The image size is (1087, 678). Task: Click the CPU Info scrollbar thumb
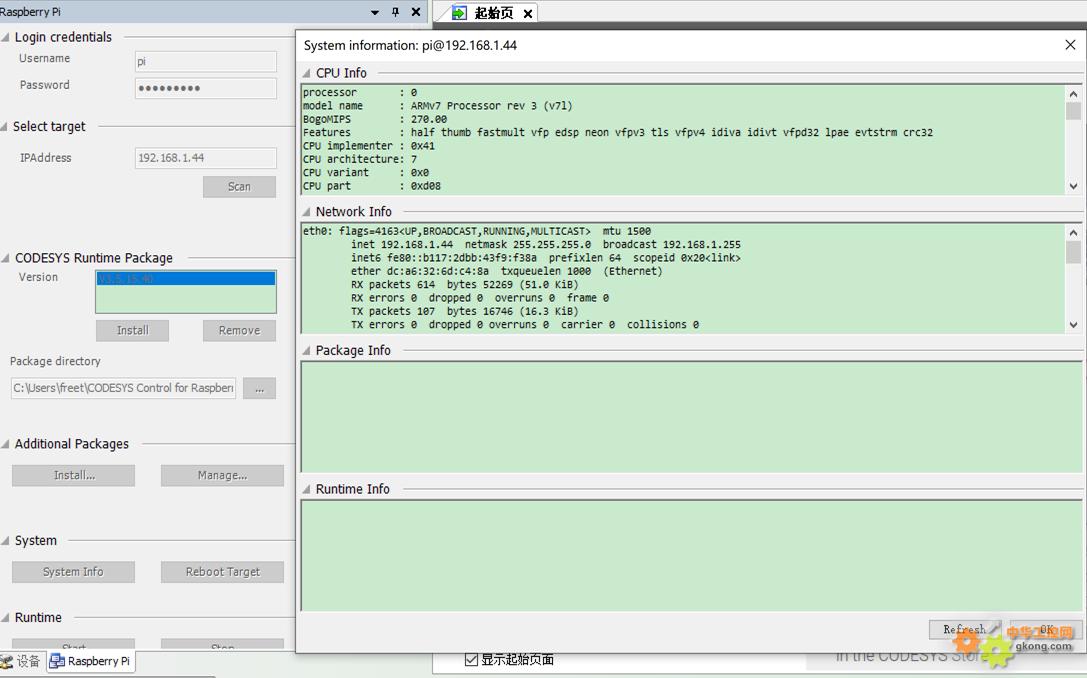coord(1073,111)
